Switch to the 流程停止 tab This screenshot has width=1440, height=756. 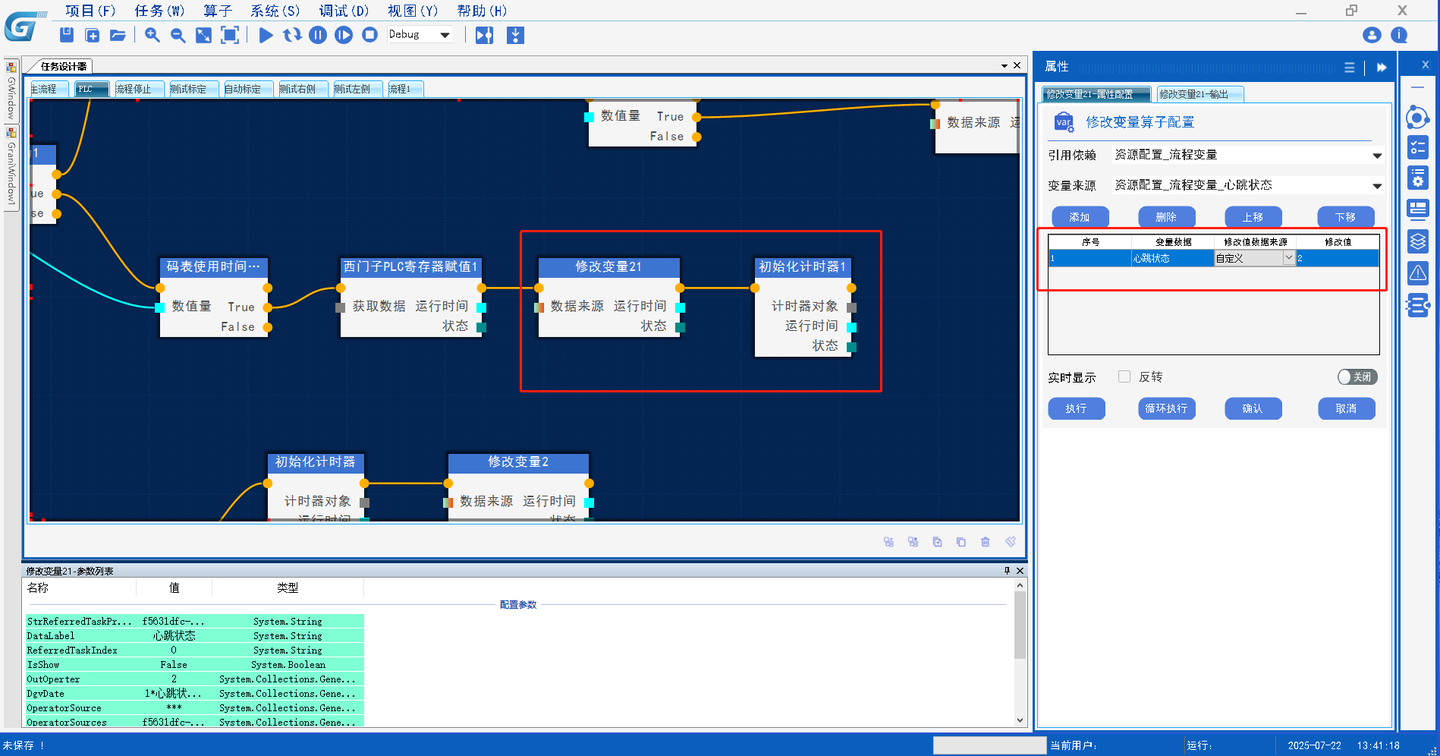(x=134, y=89)
